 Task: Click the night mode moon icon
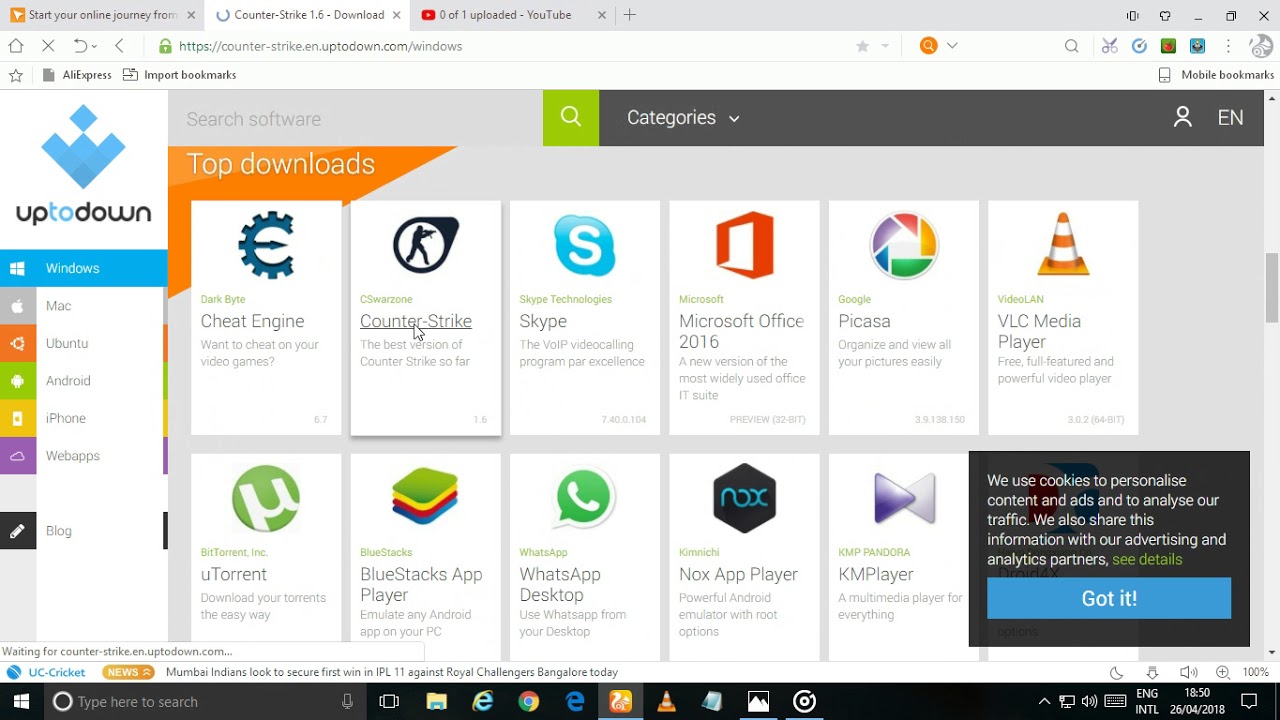[1117, 673]
